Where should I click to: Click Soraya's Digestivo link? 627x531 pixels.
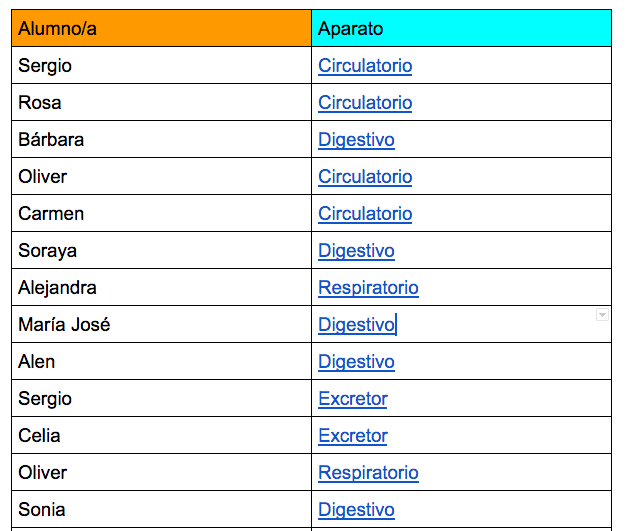coord(356,251)
